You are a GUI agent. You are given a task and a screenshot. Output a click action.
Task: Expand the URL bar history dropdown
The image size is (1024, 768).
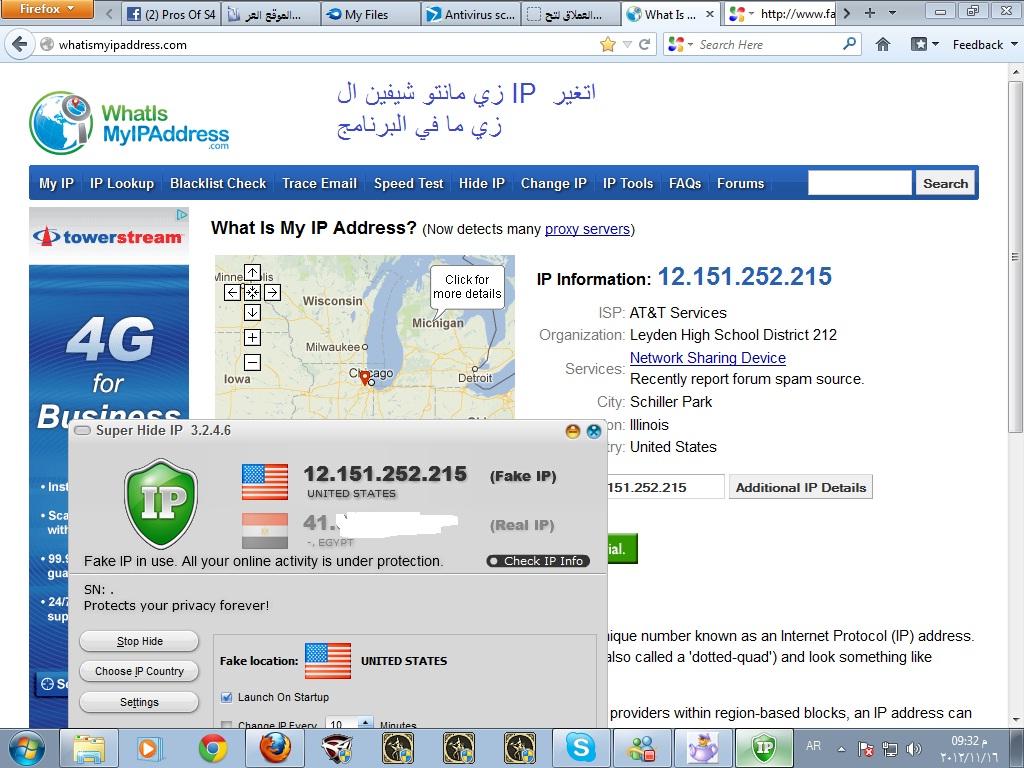628,44
